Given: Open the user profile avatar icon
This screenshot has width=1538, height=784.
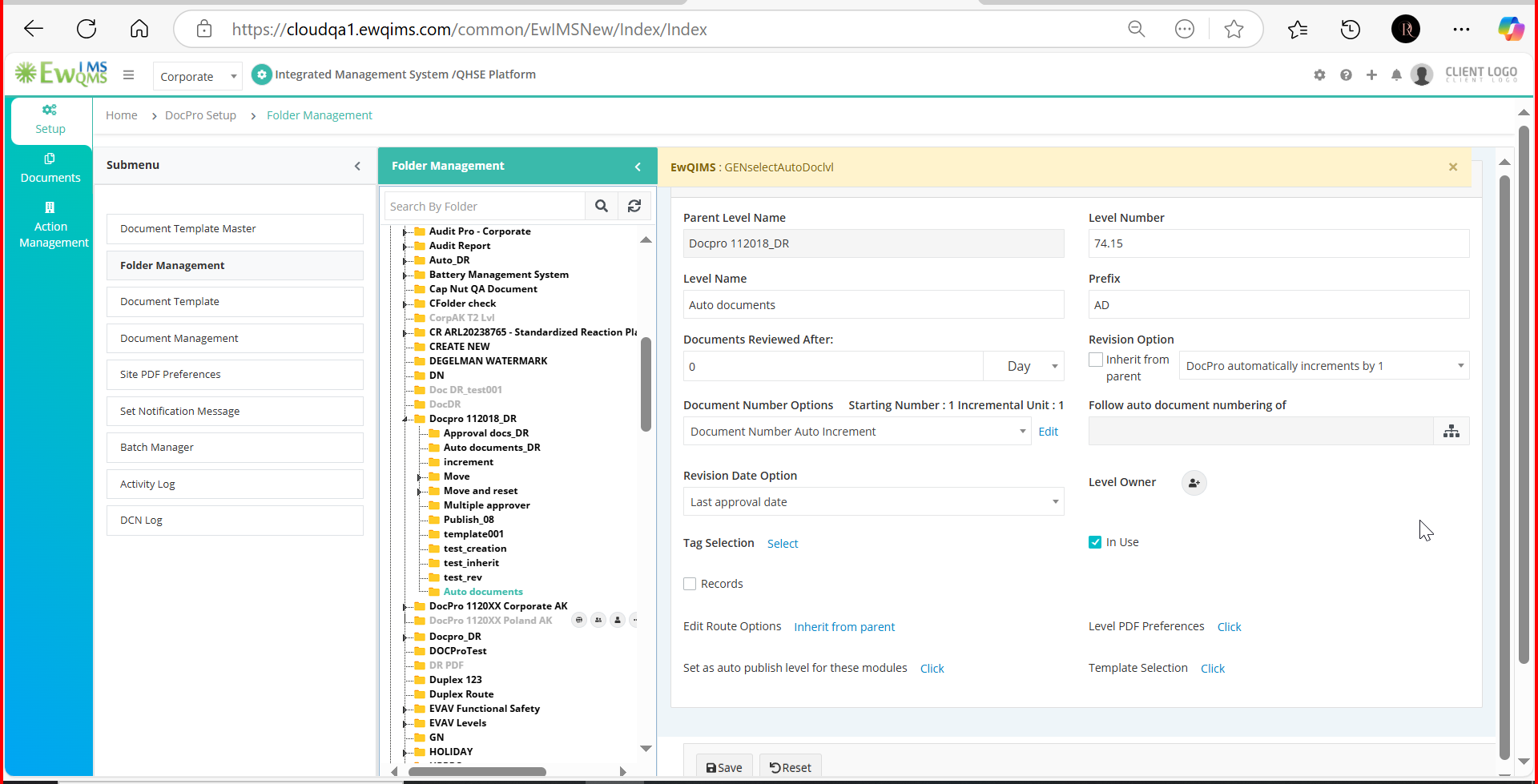Looking at the screenshot, I should (1422, 75).
